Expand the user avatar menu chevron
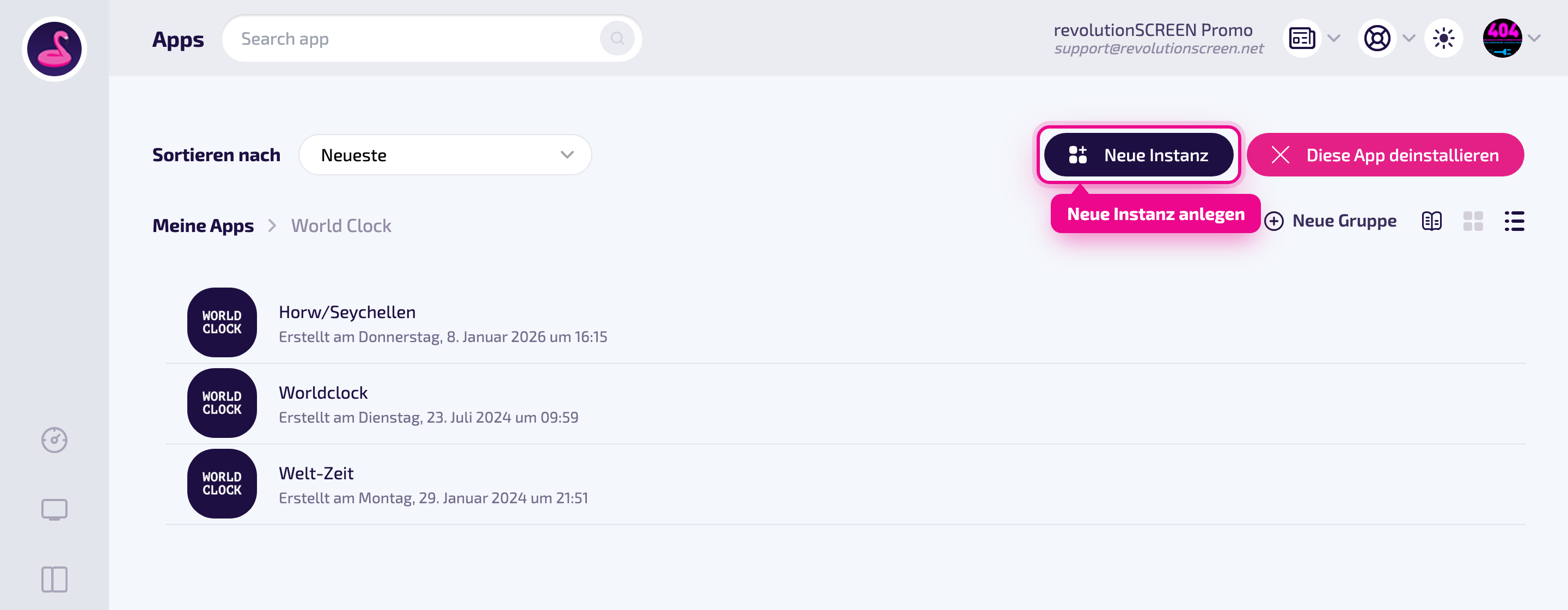This screenshot has width=1568, height=610. [1534, 38]
